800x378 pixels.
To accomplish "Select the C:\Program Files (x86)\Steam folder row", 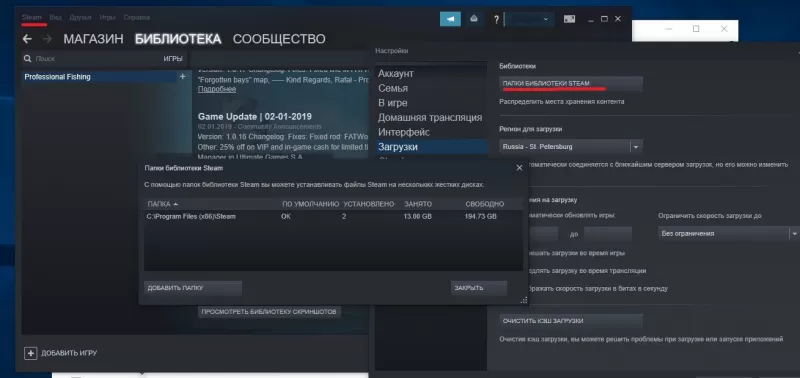I will (x=333, y=216).
